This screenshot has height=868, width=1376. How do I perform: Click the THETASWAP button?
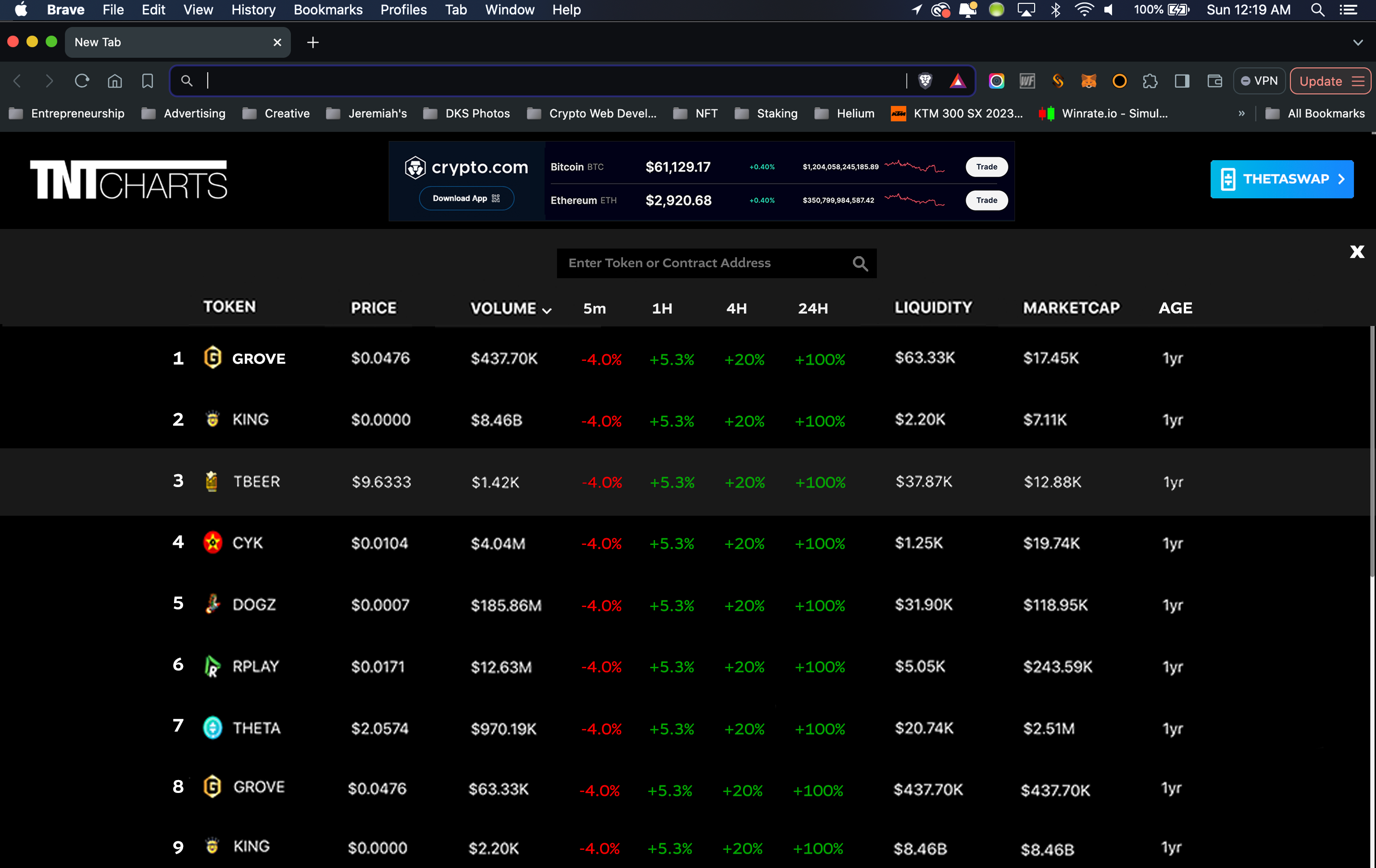[1282, 179]
